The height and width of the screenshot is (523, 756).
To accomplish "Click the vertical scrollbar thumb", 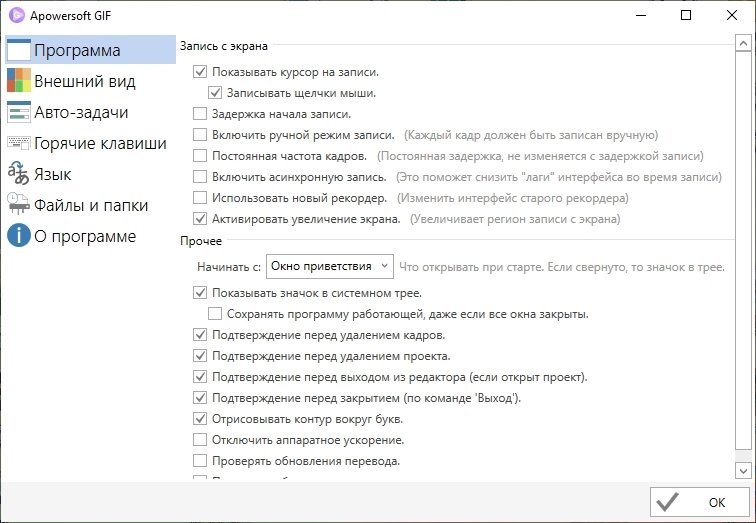I will click(743, 250).
